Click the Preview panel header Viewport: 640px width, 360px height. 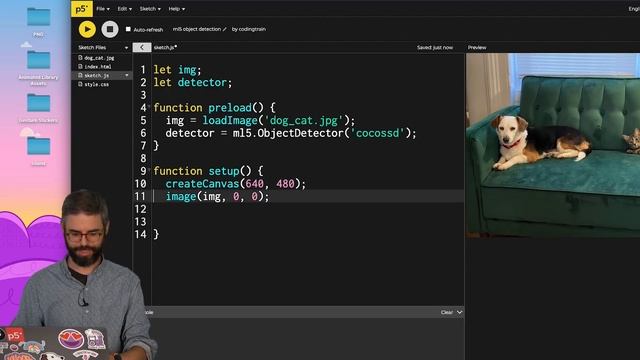[477, 47]
